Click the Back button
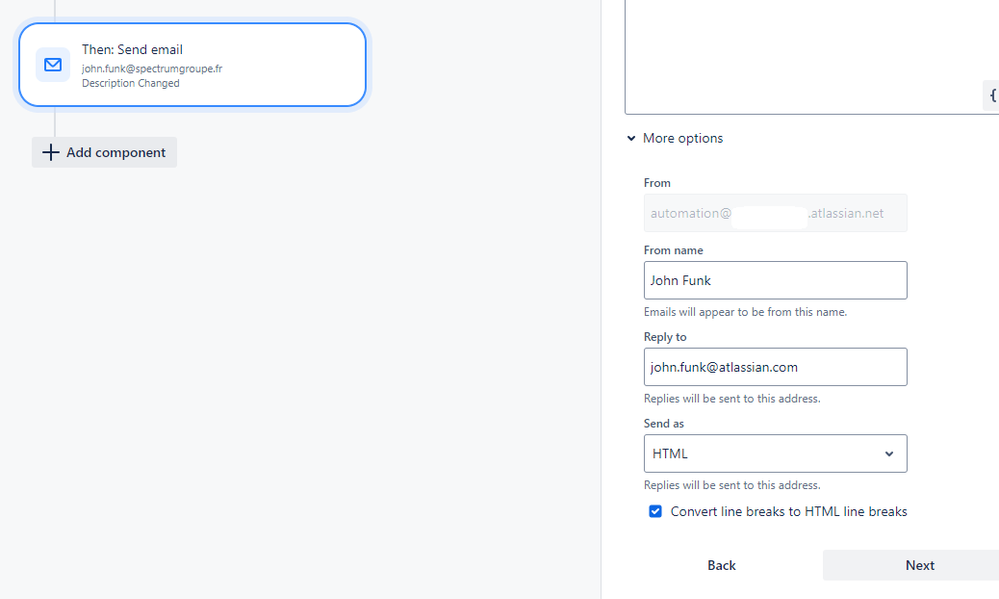Viewport: 999px width, 599px height. tap(721, 565)
